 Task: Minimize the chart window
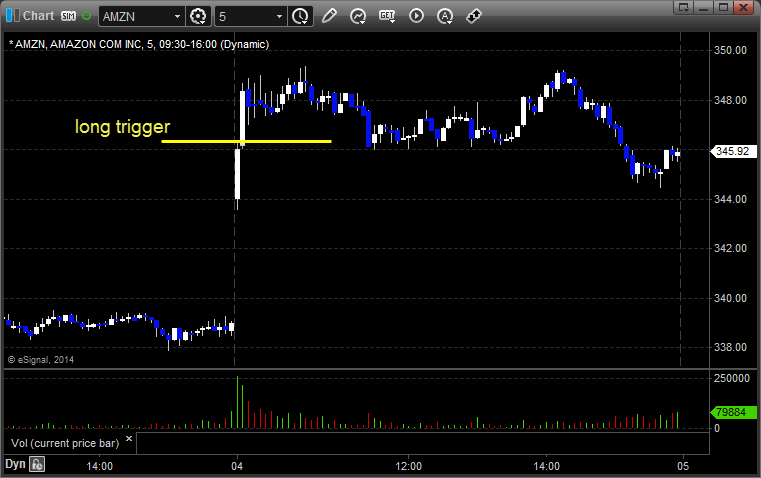[704, 7]
